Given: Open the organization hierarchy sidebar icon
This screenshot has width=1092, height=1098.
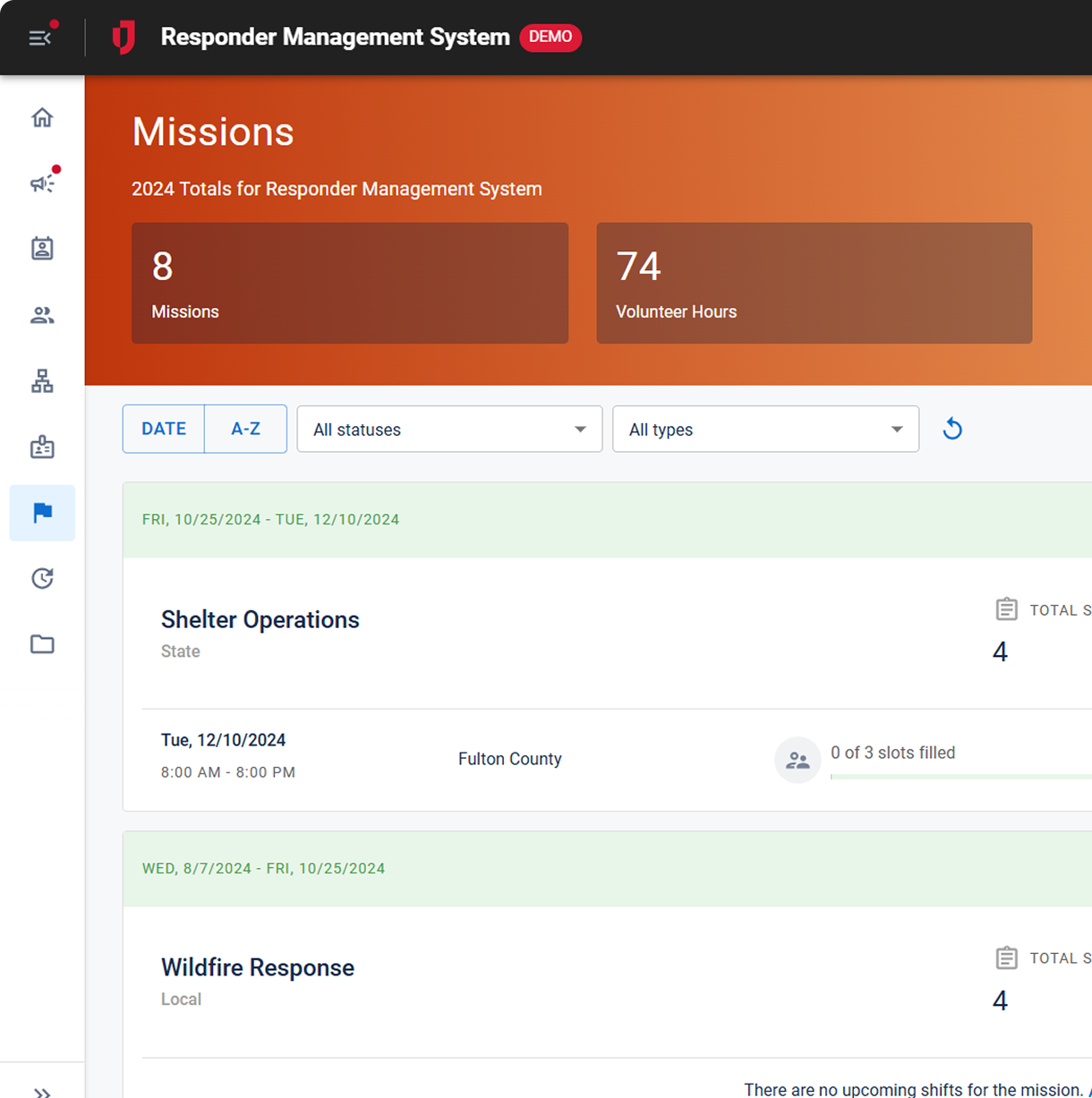Looking at the screenshot, I should click(42, 381).
